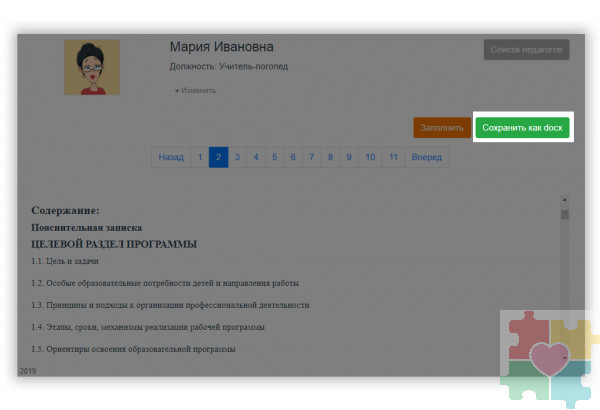Select page 5 in pagination
This screenshot has height=410, width=600.
coord(274,157)
